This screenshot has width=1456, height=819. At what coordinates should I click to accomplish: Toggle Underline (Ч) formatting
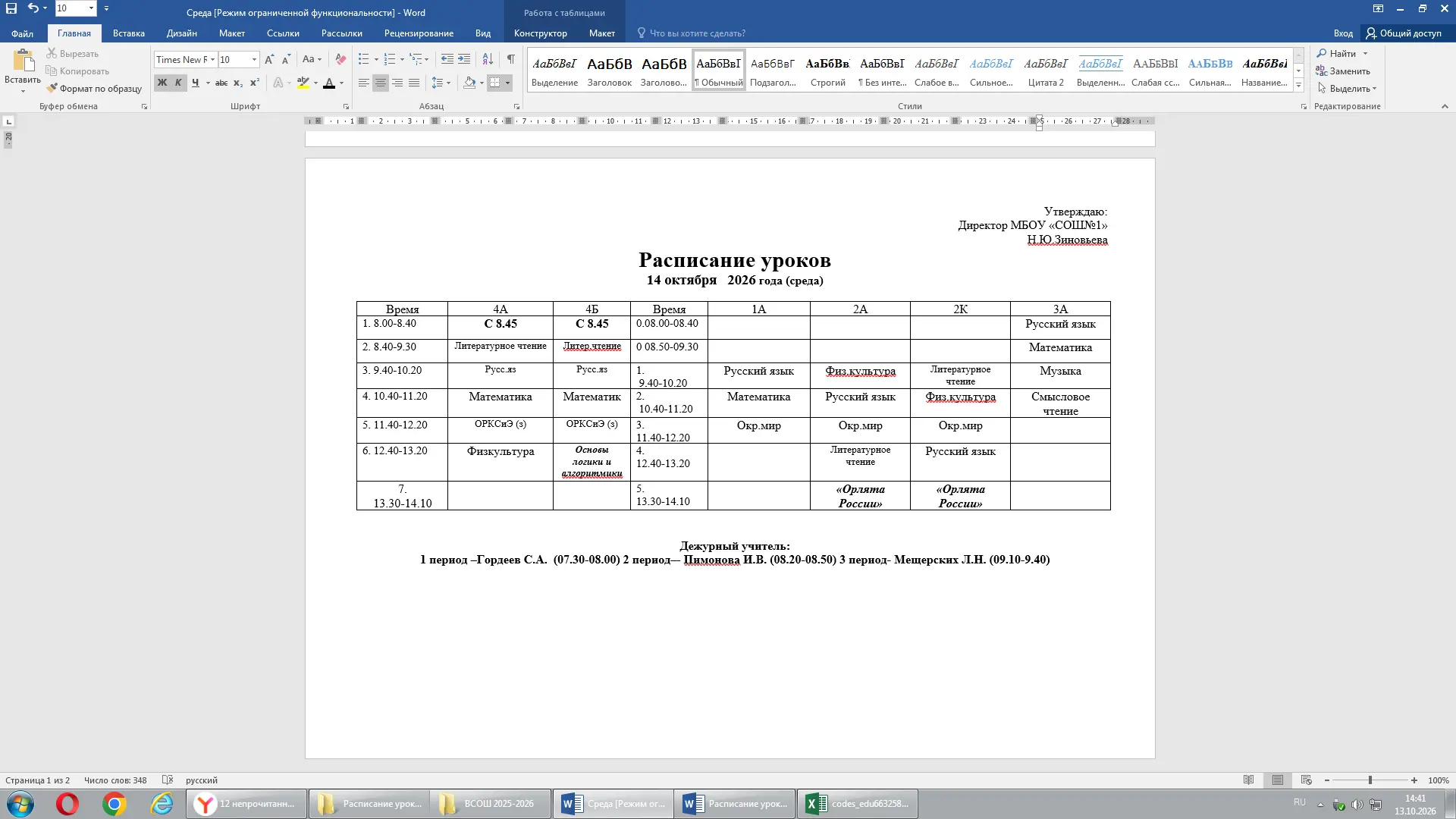(x=195, y=83)
